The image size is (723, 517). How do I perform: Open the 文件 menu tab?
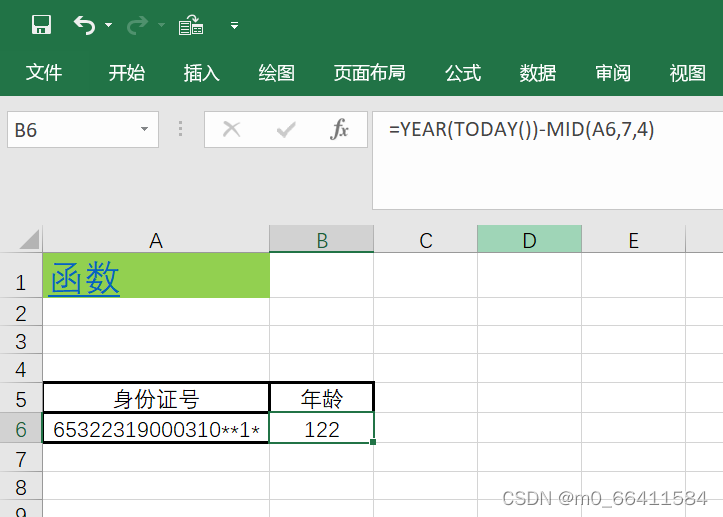click(44, 73)
